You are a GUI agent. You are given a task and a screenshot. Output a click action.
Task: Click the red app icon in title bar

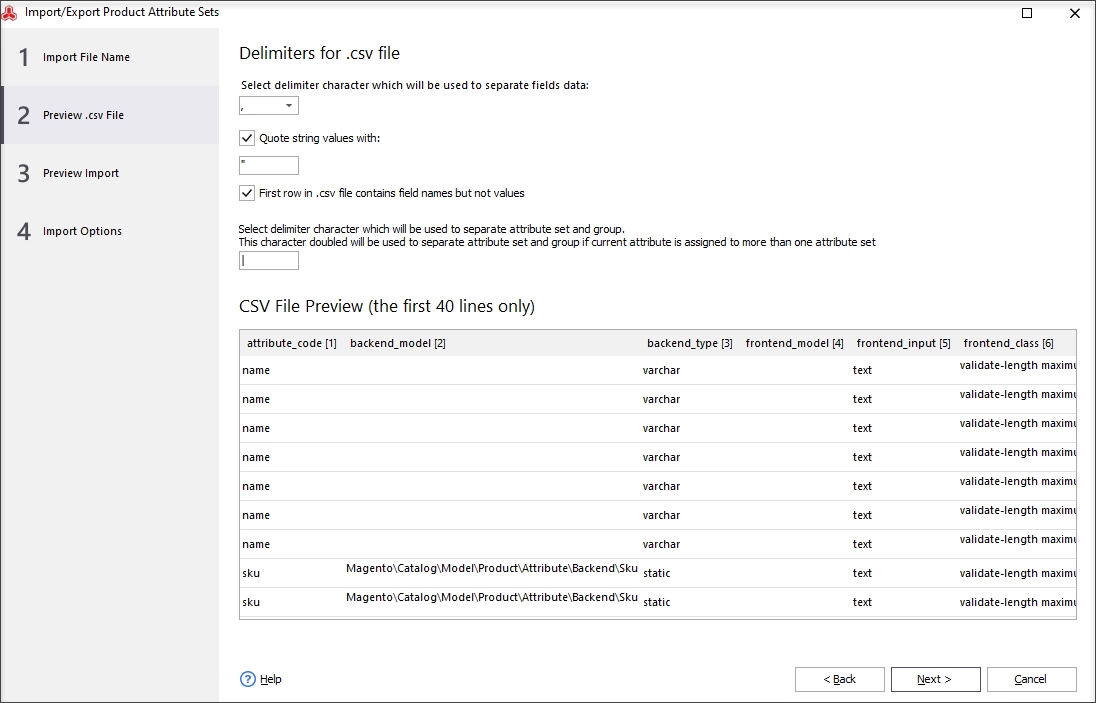pos(10,13)
